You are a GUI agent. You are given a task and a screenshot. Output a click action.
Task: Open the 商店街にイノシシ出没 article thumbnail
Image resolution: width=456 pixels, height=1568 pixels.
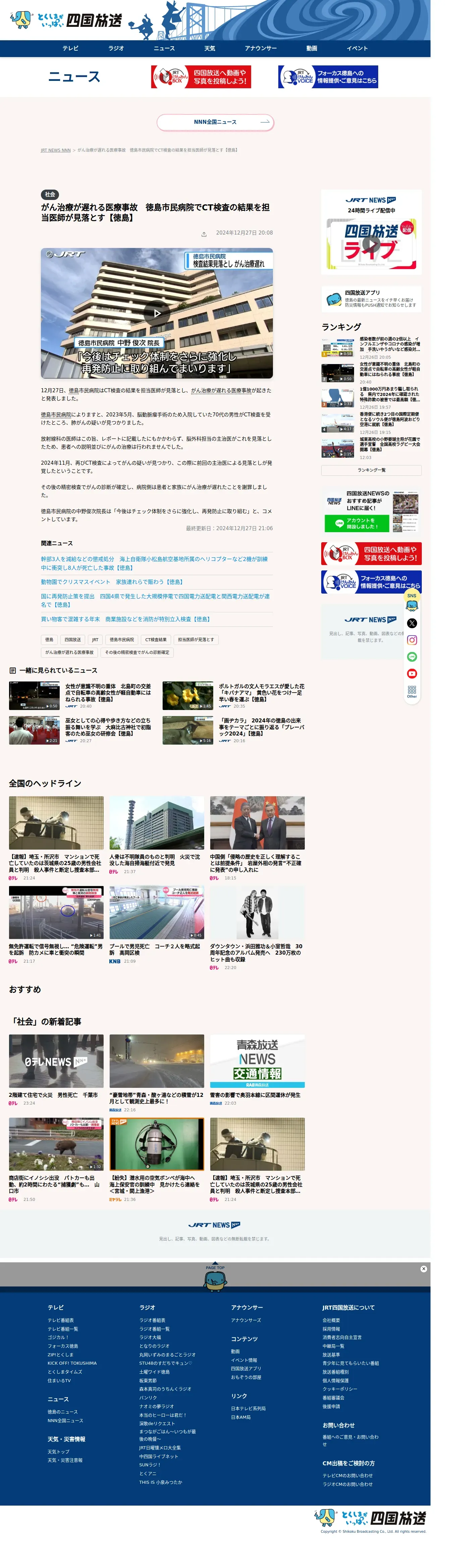[56, 1144]
